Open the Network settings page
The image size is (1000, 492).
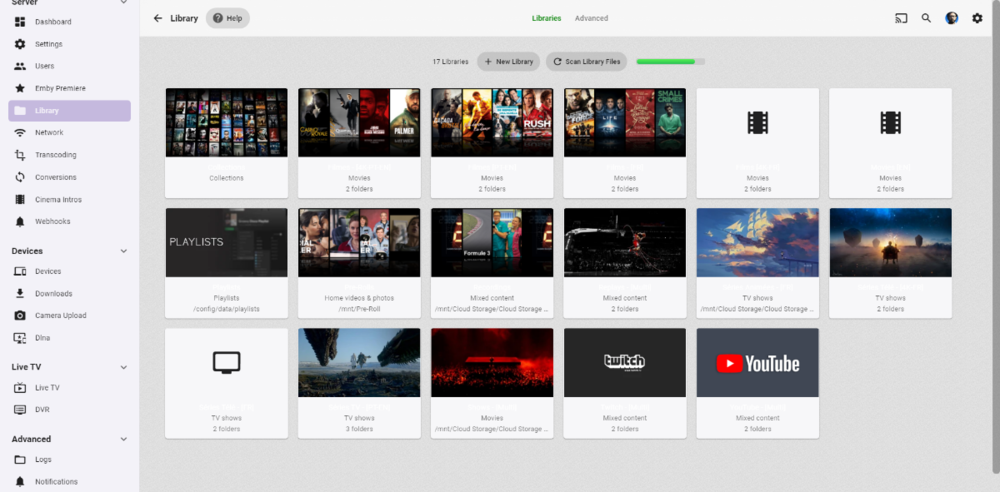[x=70, y=133]
